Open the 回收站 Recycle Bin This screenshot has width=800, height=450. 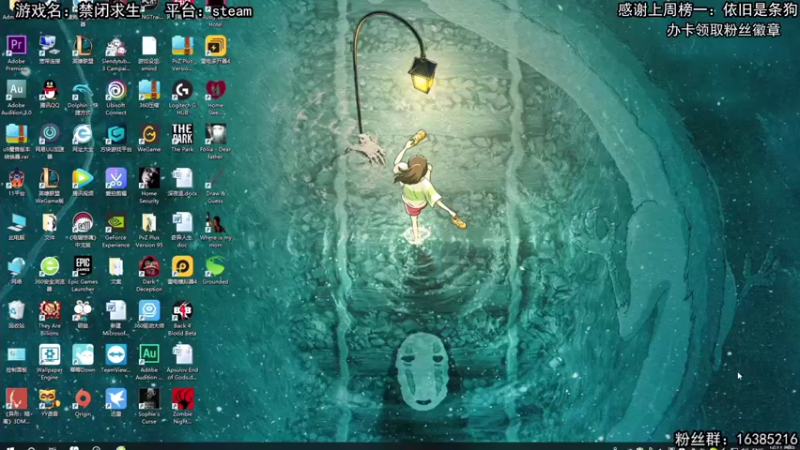(x=16, y=310)
